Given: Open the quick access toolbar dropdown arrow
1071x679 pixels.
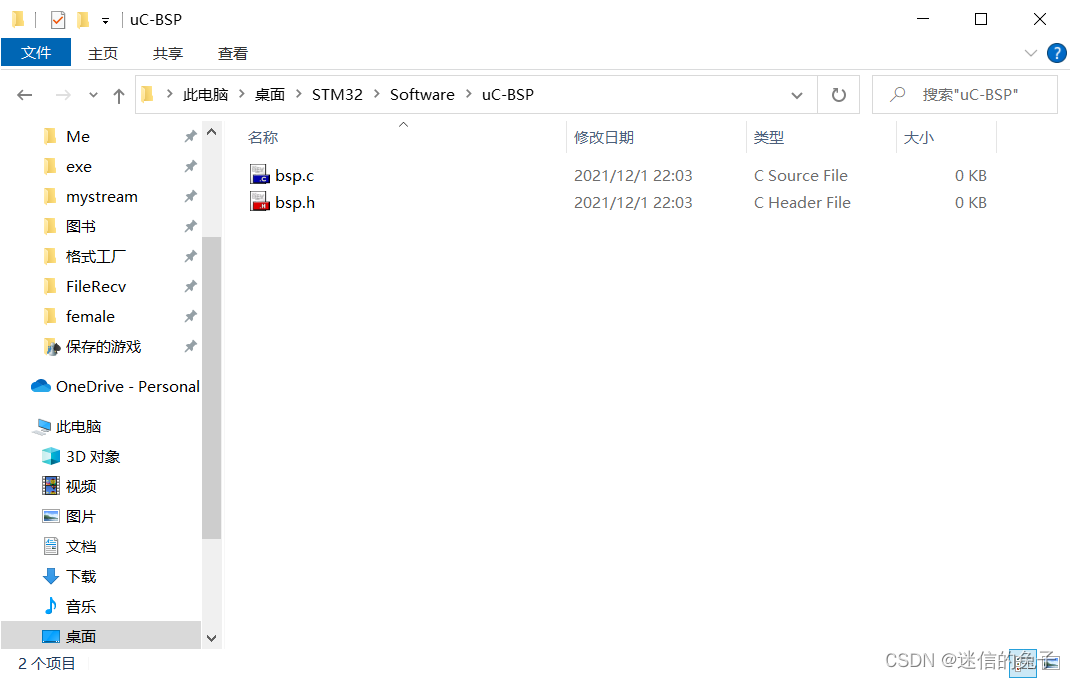Looking at the screenshot, I should coord(105,20).
